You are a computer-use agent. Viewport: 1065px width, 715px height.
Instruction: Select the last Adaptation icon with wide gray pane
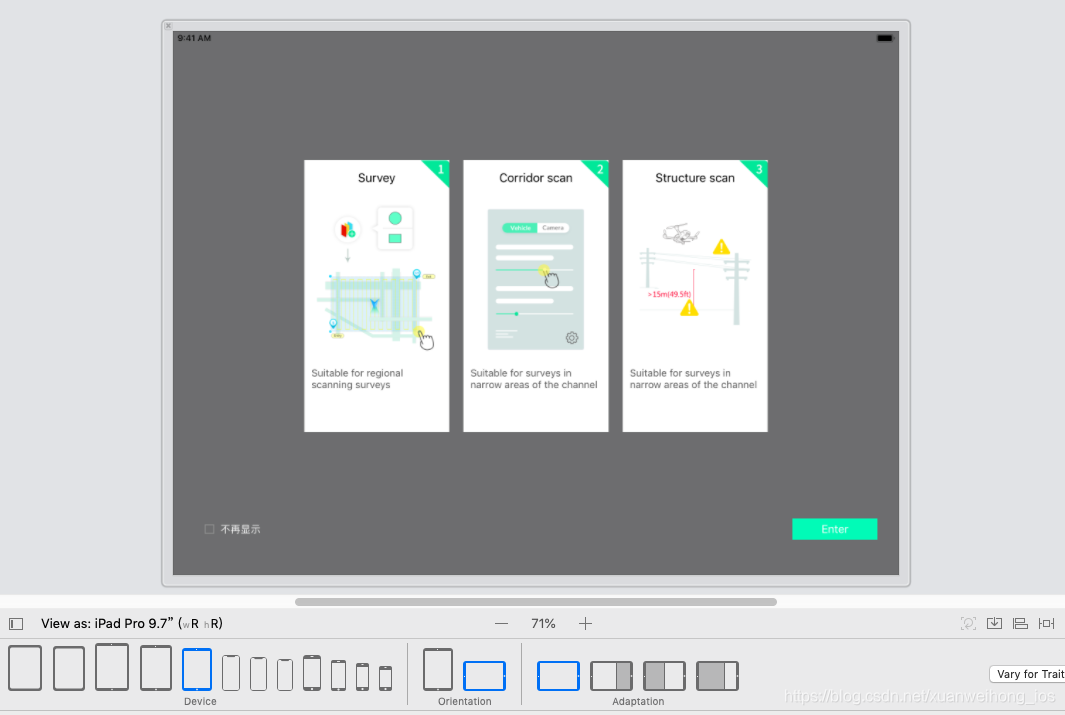coord(717,676)
